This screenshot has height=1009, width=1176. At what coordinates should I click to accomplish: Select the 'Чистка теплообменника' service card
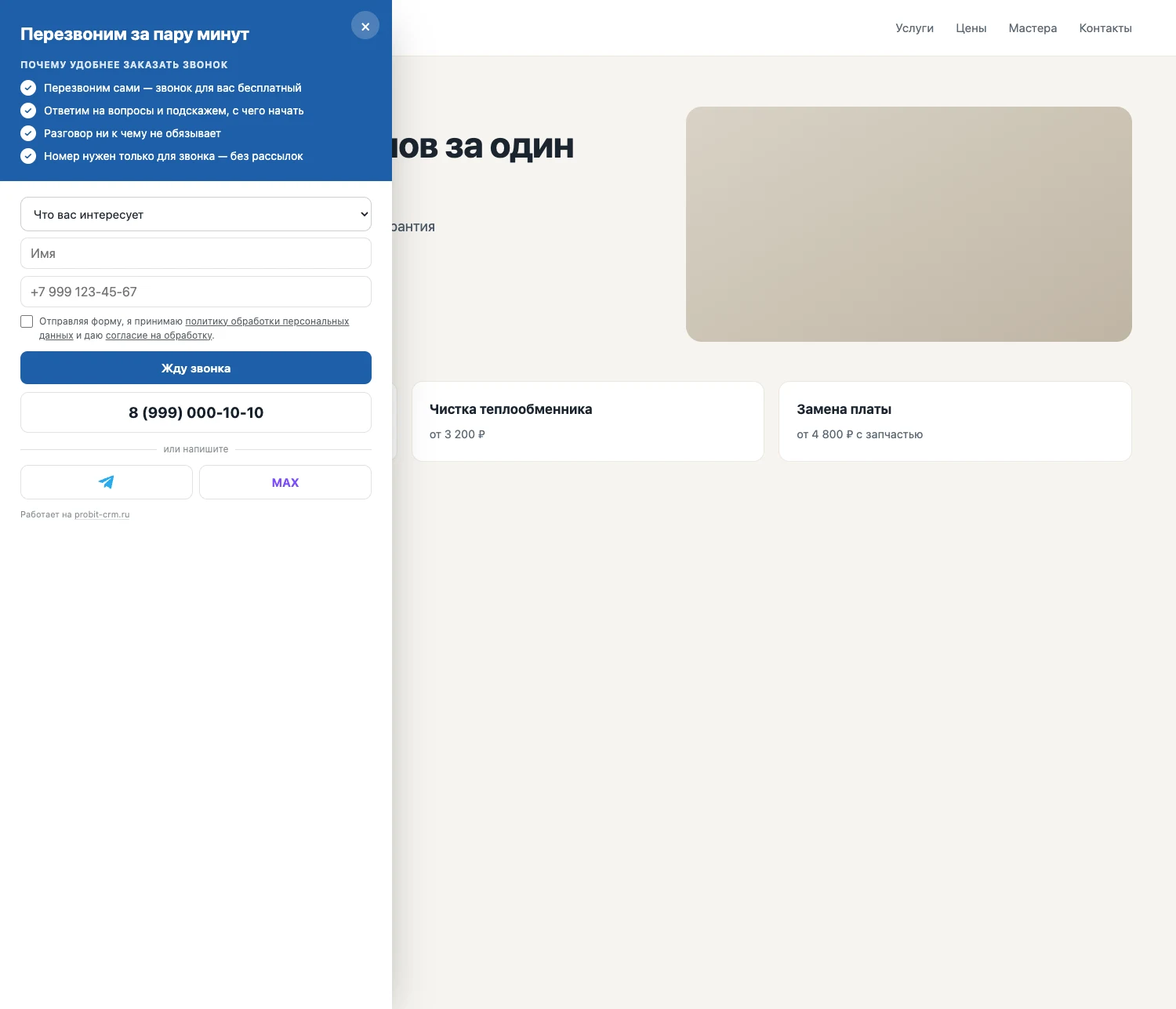pos(588,422)
